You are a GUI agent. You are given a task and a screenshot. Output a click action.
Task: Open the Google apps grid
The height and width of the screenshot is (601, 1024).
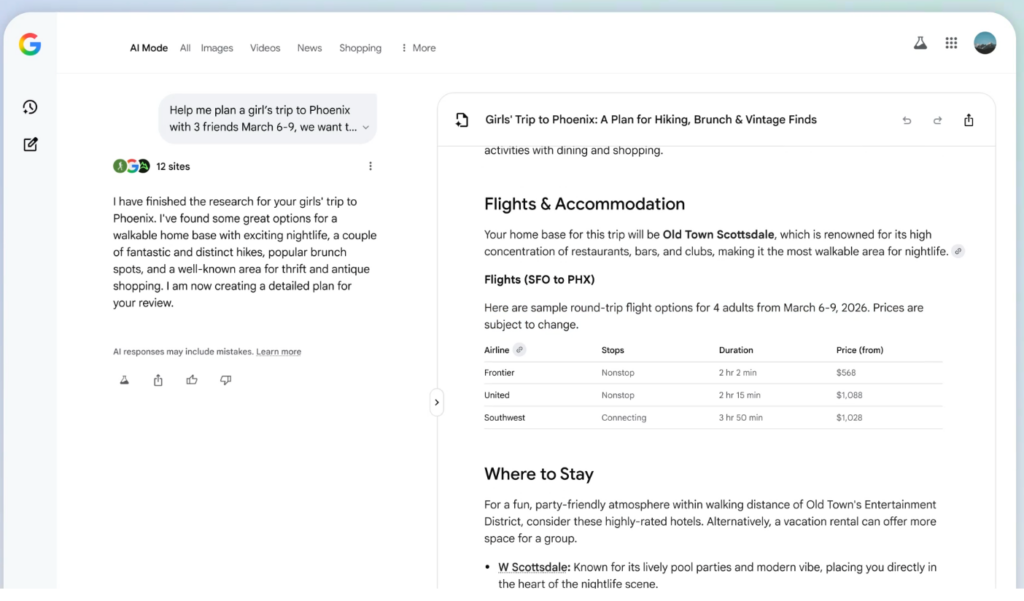point(951,43)
